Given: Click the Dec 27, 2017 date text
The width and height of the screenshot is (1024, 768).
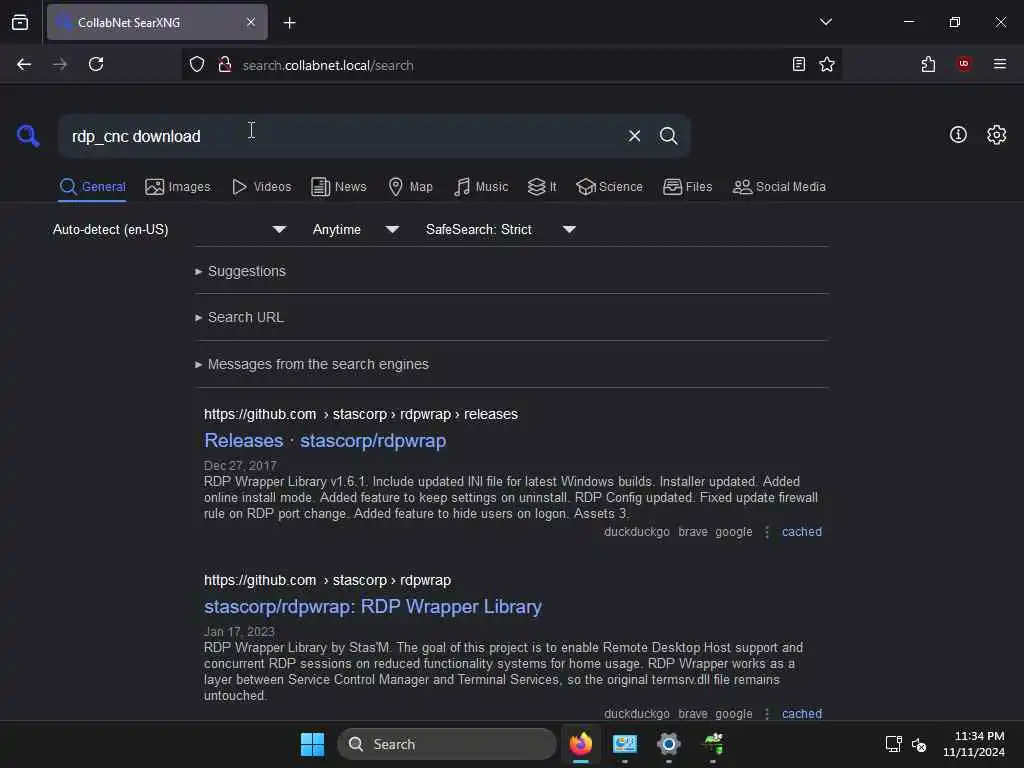Looking at the screenshot, I should click(240, 466).
